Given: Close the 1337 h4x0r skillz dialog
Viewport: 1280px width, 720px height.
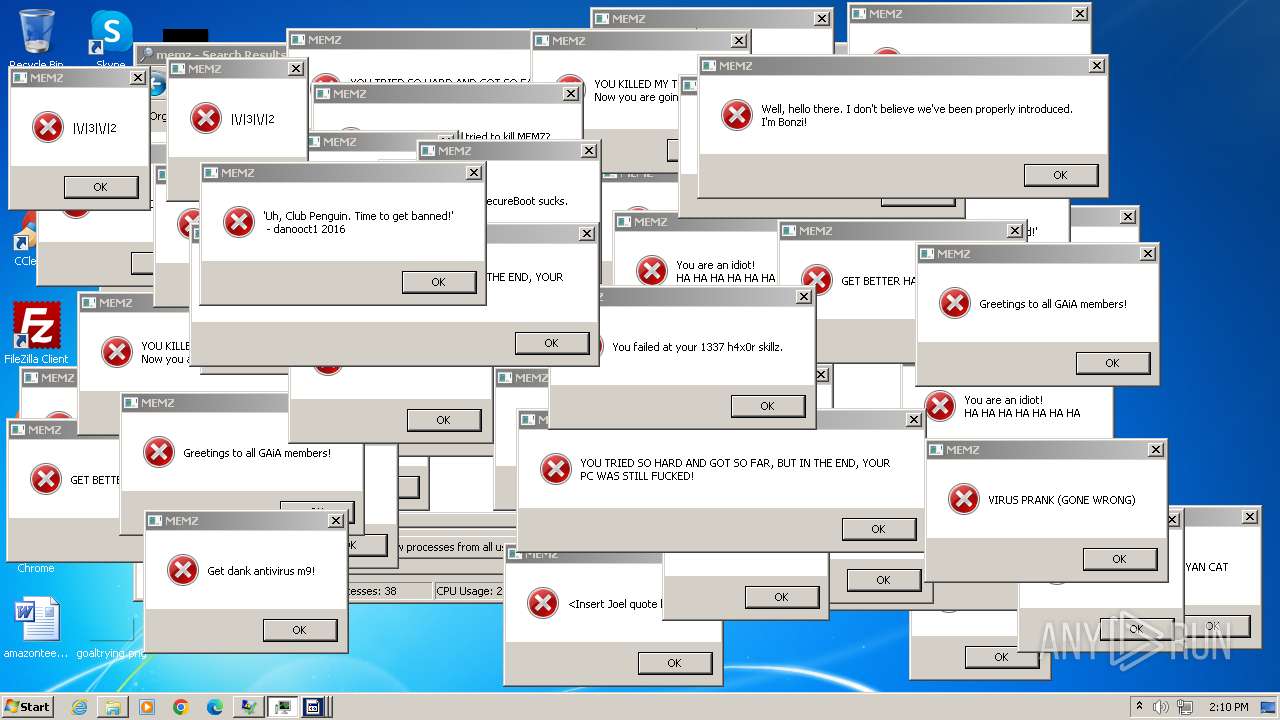Looking at the screenshot, I should (x=804, y=297).
